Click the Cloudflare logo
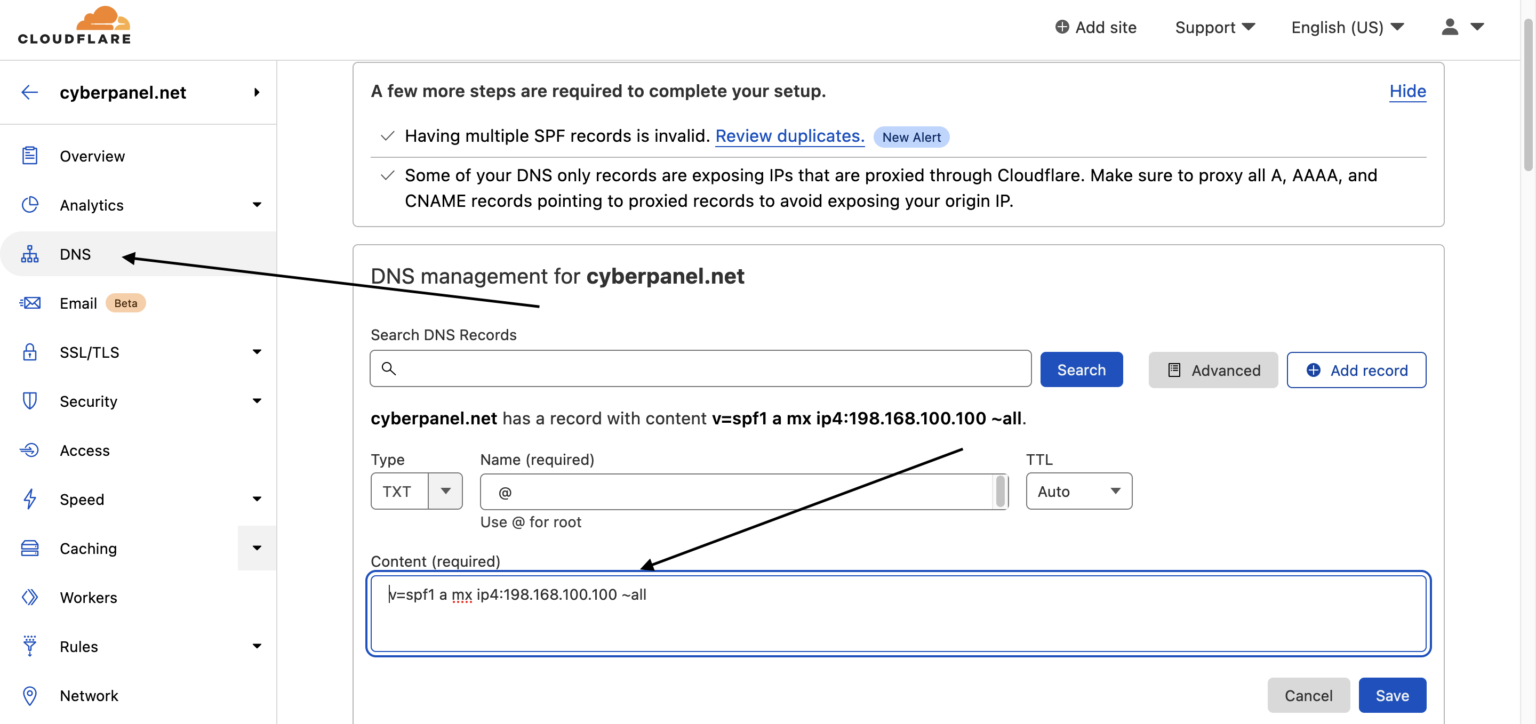The width and height of the screenshot is (1536, 724). click(x=74, y=26)
